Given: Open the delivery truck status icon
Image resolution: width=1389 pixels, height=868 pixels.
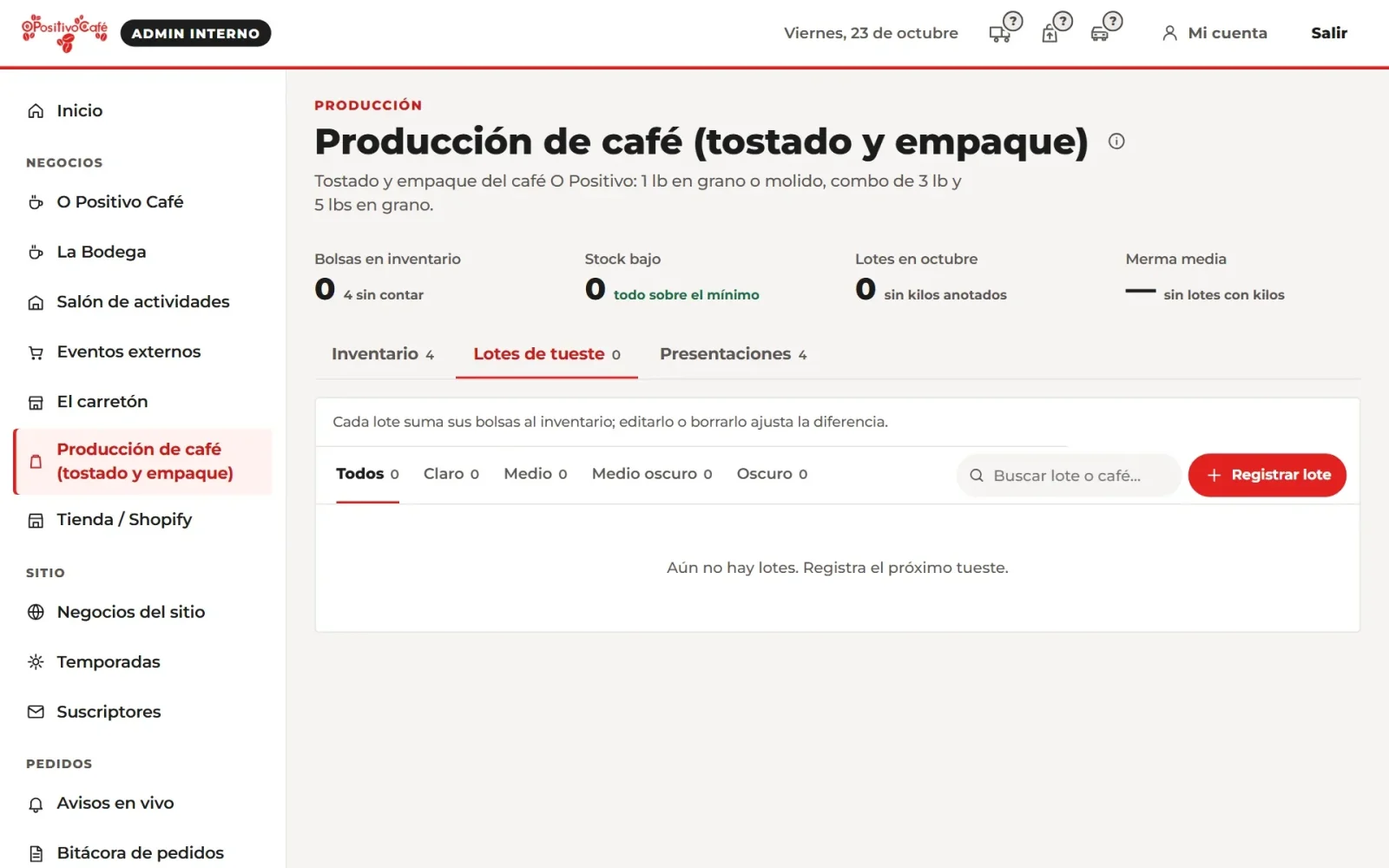Looking at the screenshot, I should [1005, 29].
